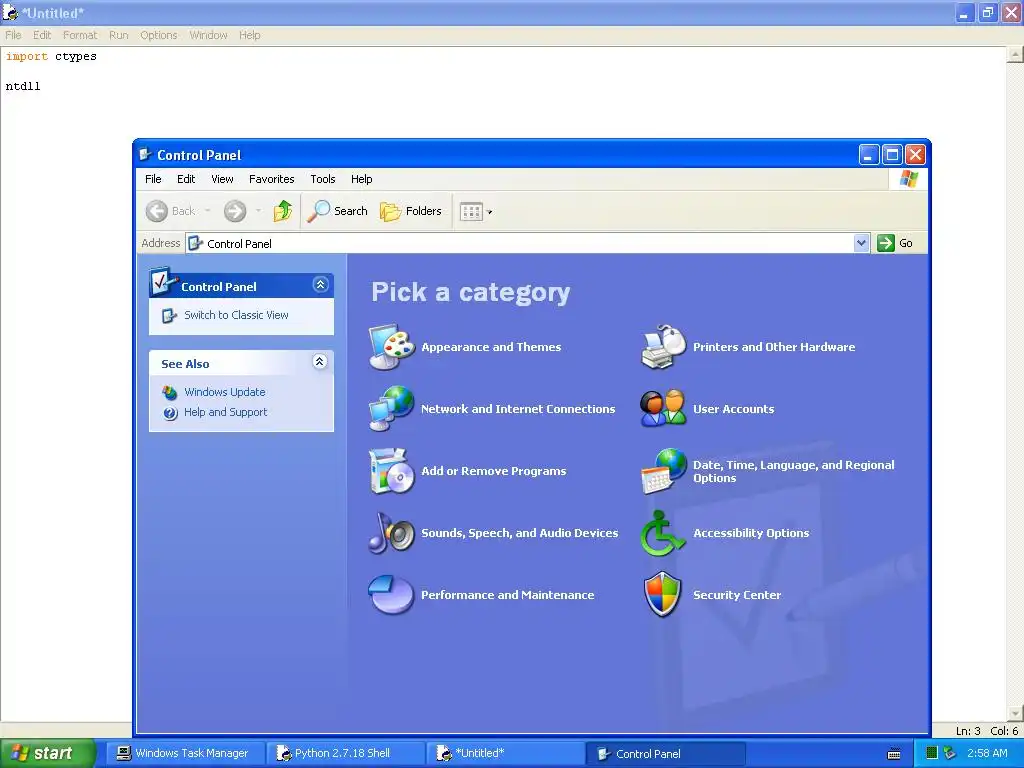1024x768 pixels.
Task: Open the Accessibility Options wheelchair icon
Action: [663, 533]
